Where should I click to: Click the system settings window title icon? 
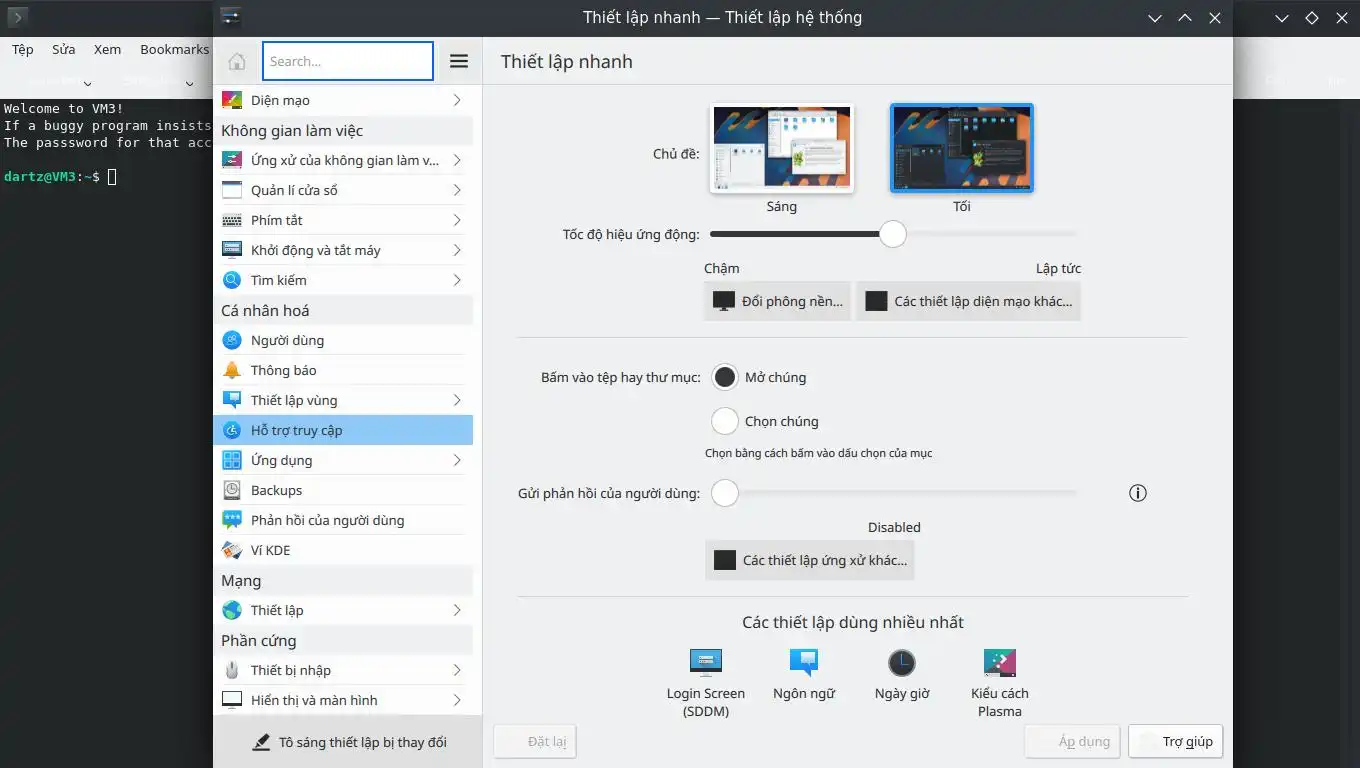pyautogui.click(x=231, y=17)
